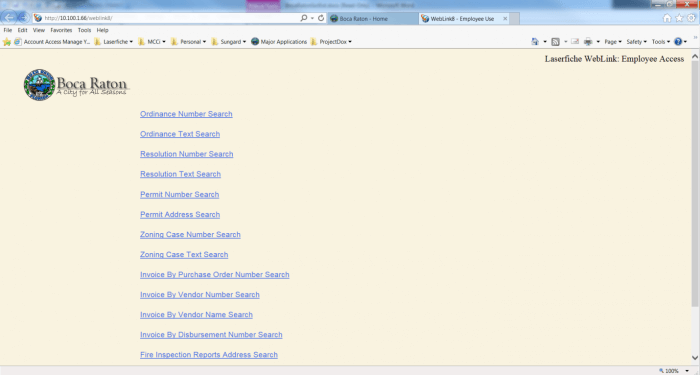Image resolution: width=700 pixels, height=375 pixels.
Task: Click the scrollbar down arrow
Action: (x=695, y=358)
